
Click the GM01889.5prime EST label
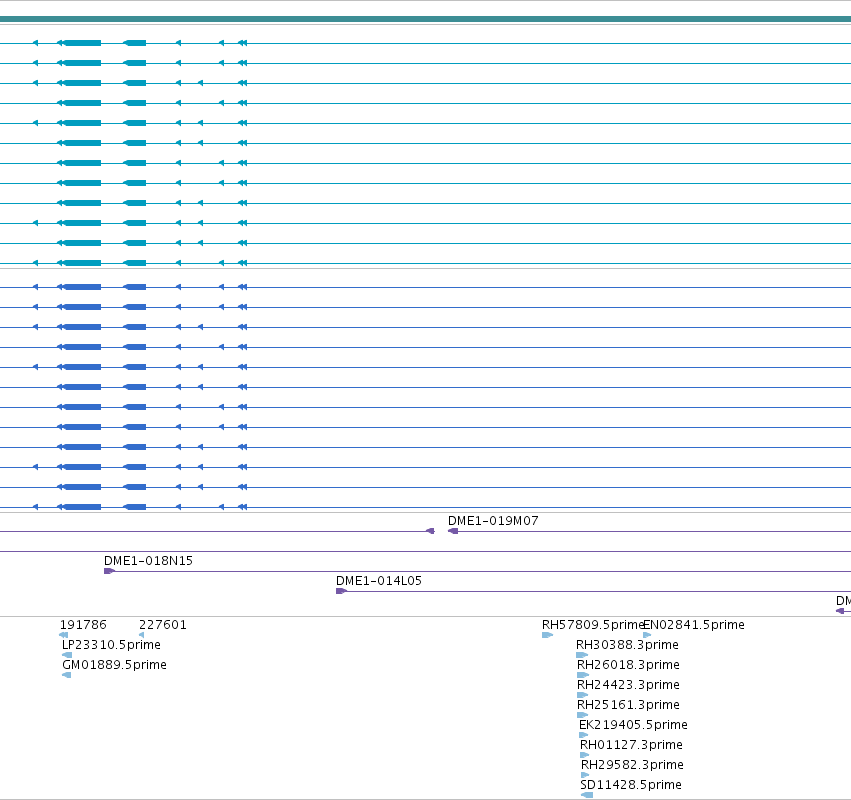click(114, 665)
